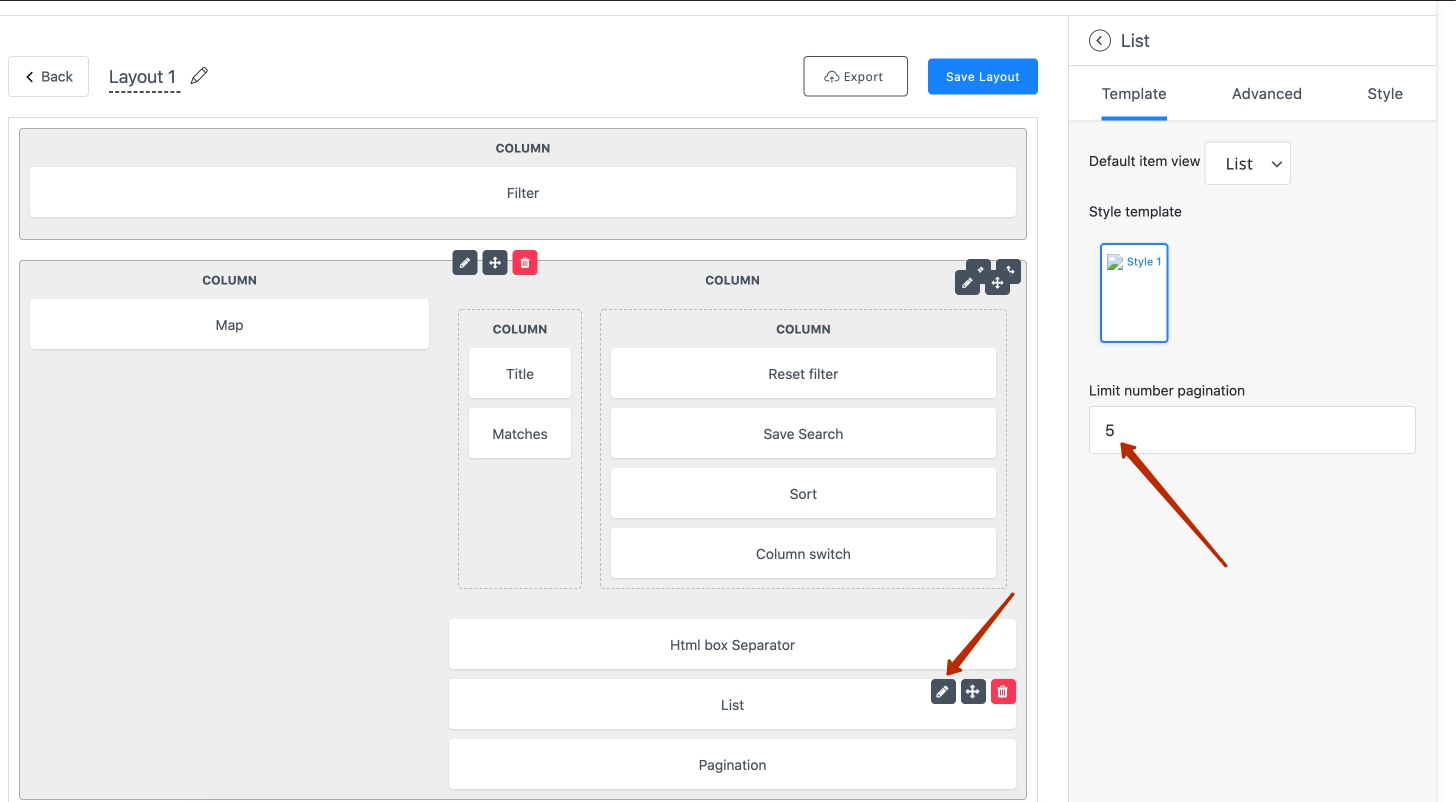1456x802 pixels.
Task: Click the pencil icon left of row's move icon
Action: 465,263
